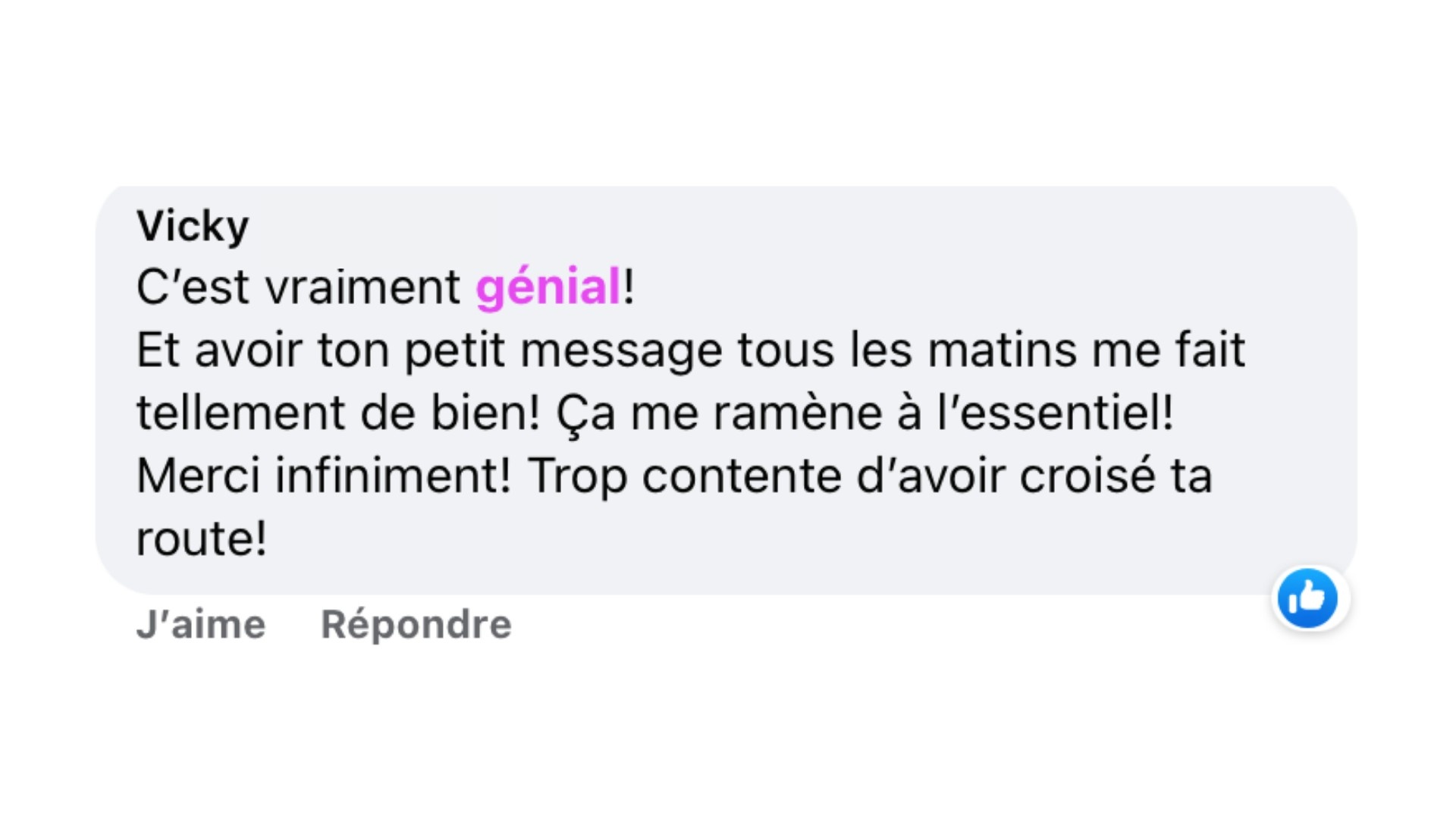Click the pink highlighted word génial

click(x=548, y=287)
